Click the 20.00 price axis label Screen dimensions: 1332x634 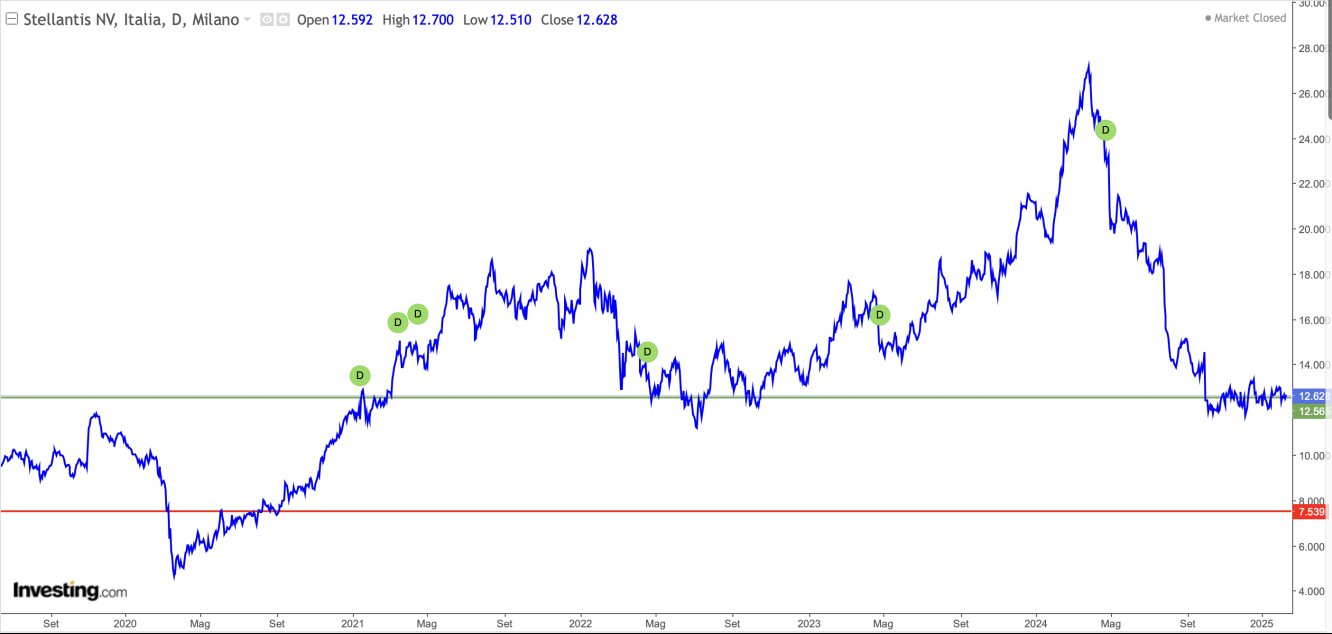(1313, 229)
